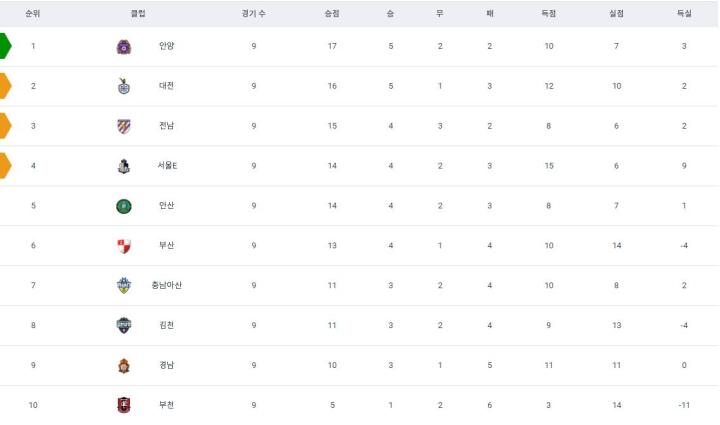Click the 경남 club crest icon
720x425 pixels.
coord(124,365)
